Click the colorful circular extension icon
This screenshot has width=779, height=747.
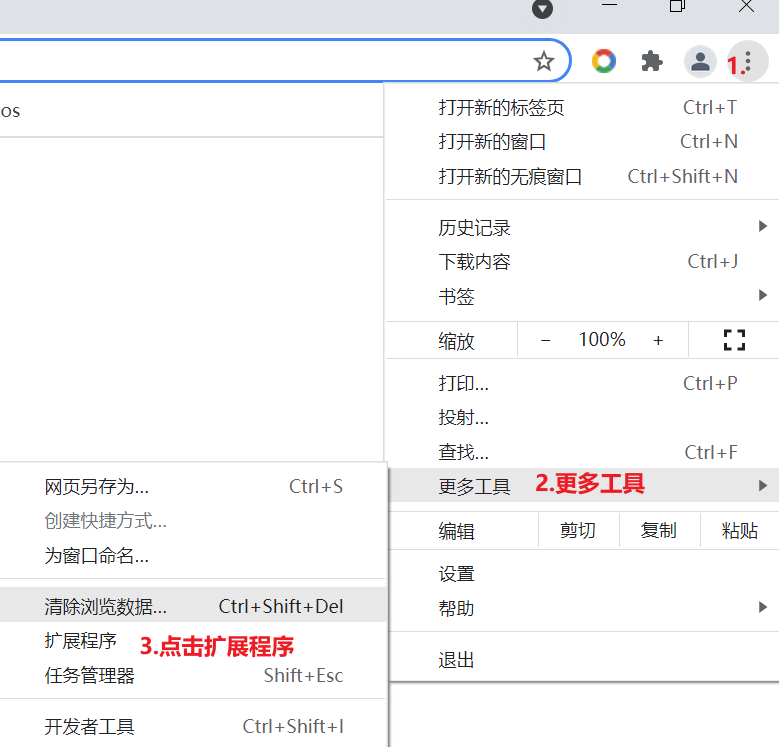pos(604,62)
